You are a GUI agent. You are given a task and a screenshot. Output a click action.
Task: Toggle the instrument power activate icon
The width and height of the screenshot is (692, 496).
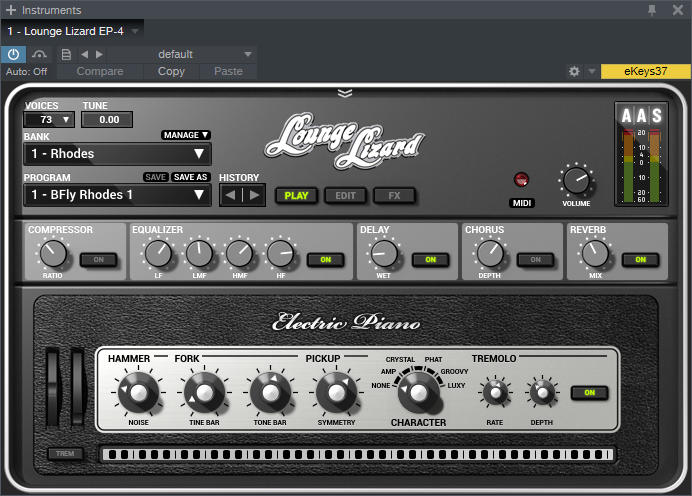pos(14,54)
